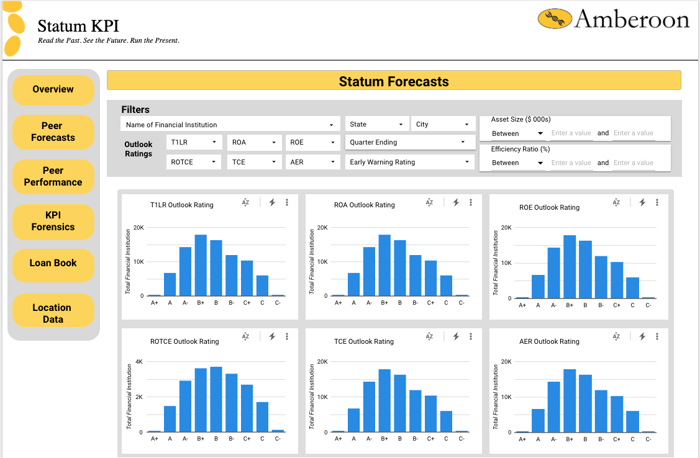Click the 'Statum KPI' header title
The image size is (700, 458).
click(x=78, y=26)
